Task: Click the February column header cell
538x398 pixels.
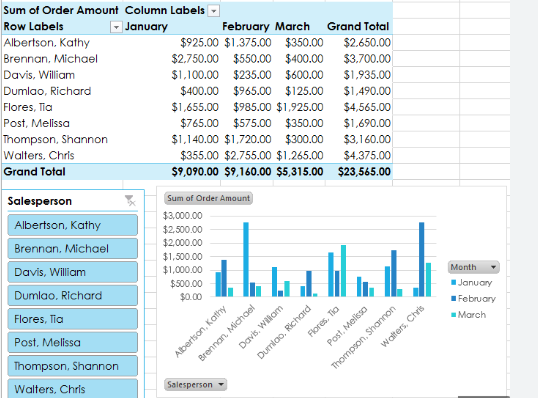Action: tap(246, 26)
